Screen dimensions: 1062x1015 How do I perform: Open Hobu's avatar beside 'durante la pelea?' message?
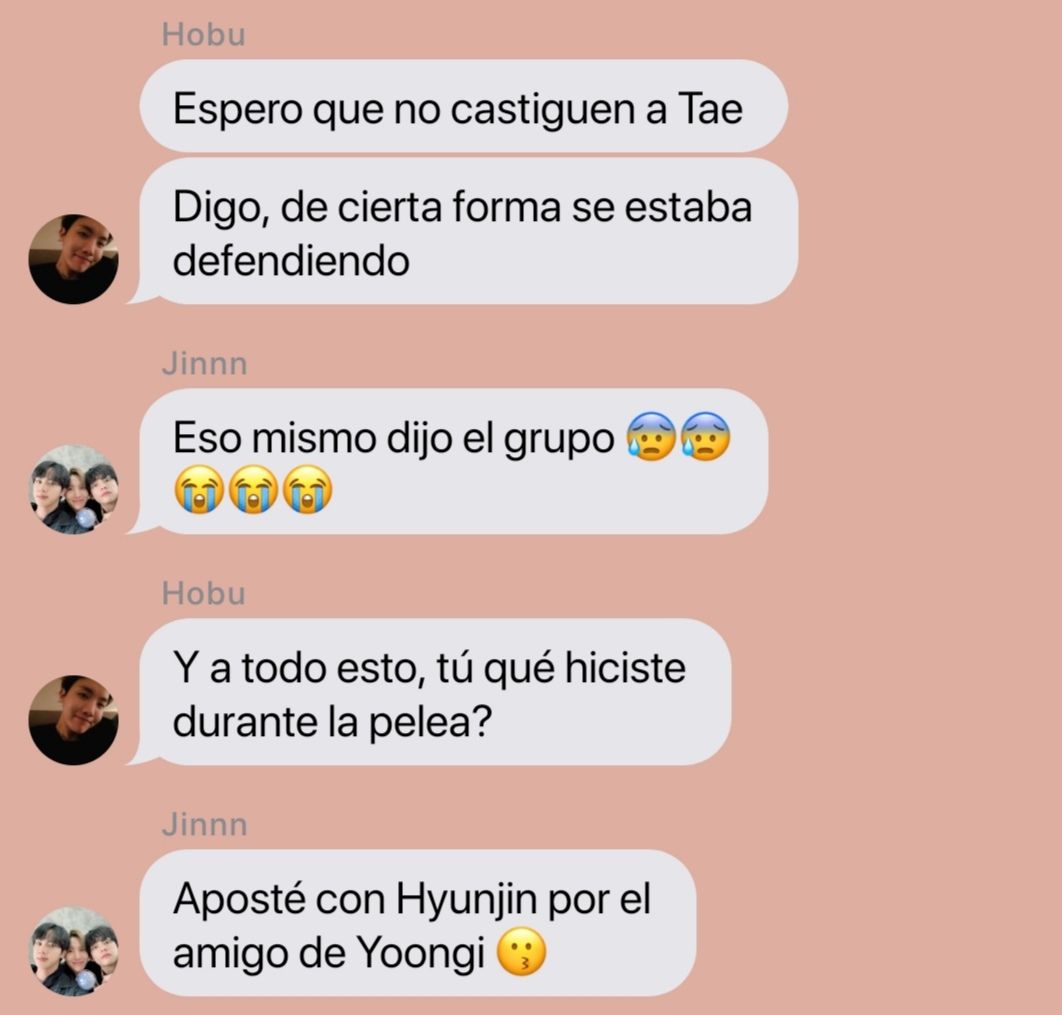73,720
